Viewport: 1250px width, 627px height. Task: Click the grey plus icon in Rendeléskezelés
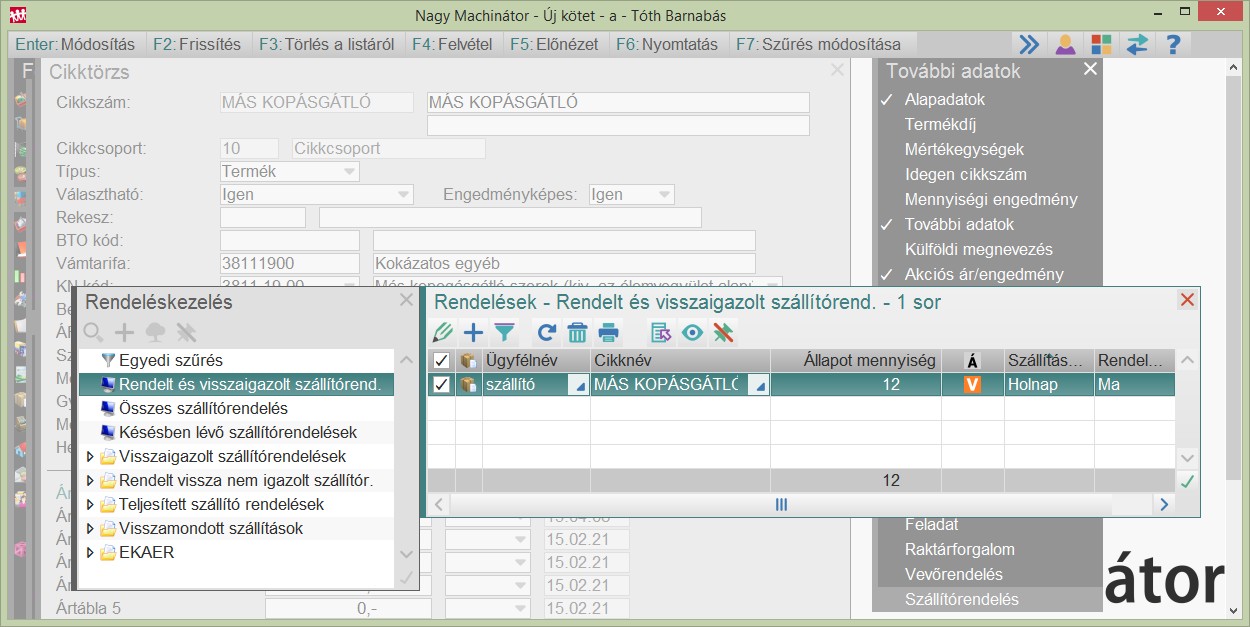click(125, 332)
